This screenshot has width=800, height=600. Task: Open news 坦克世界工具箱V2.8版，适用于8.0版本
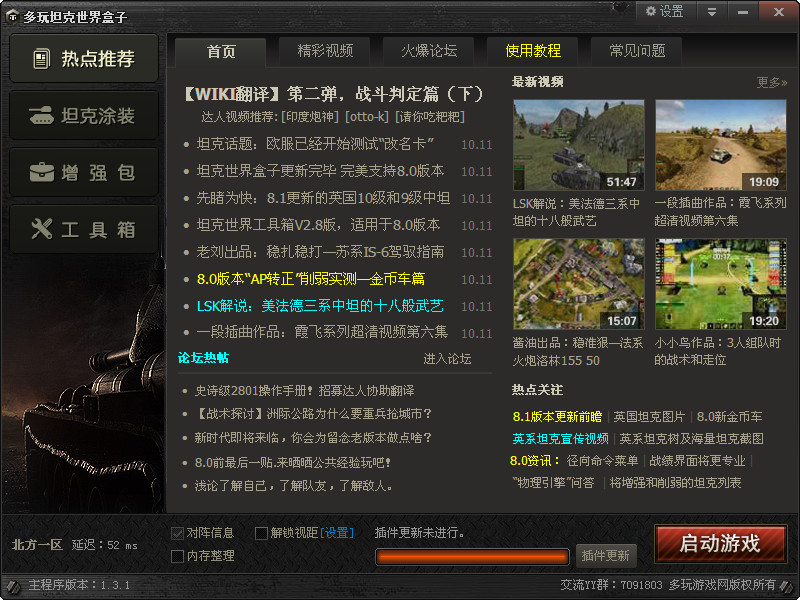(x=318, y=225)
